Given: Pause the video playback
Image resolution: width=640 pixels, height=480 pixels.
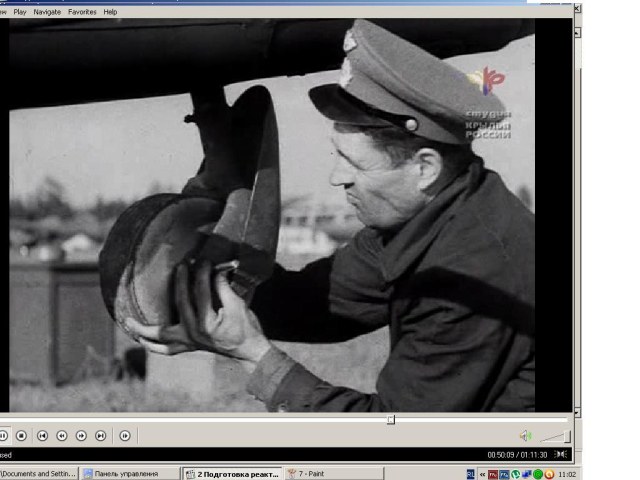Looking at the screenshot, I should 3,436.
